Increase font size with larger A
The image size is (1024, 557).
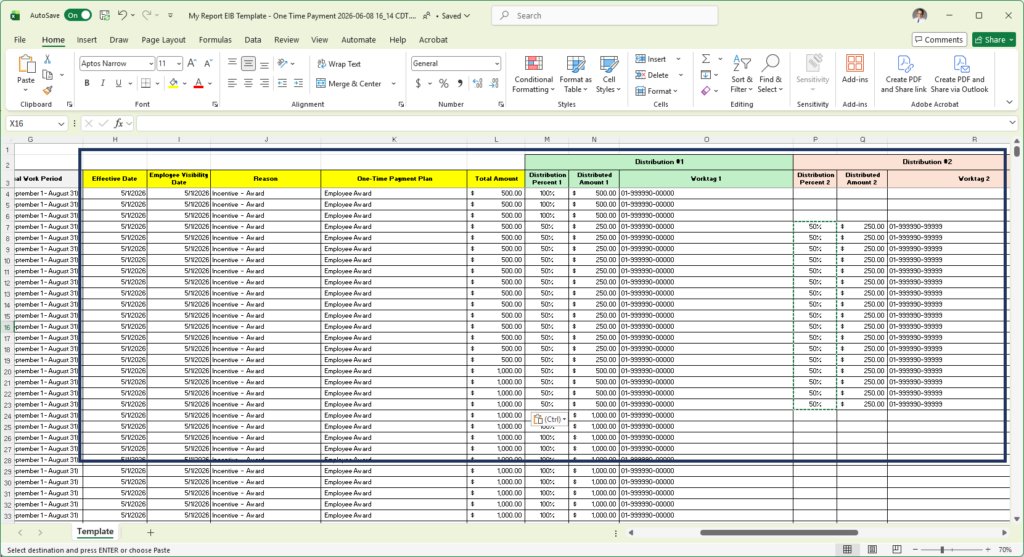point(192,63)
